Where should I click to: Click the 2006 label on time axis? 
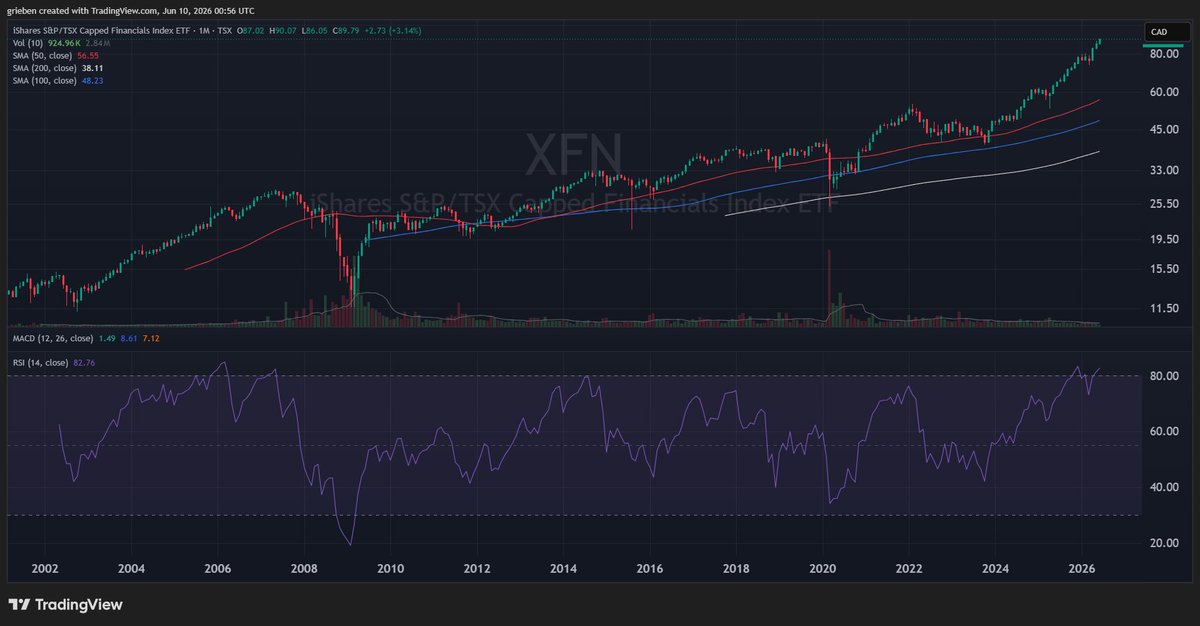pos(217,568)
